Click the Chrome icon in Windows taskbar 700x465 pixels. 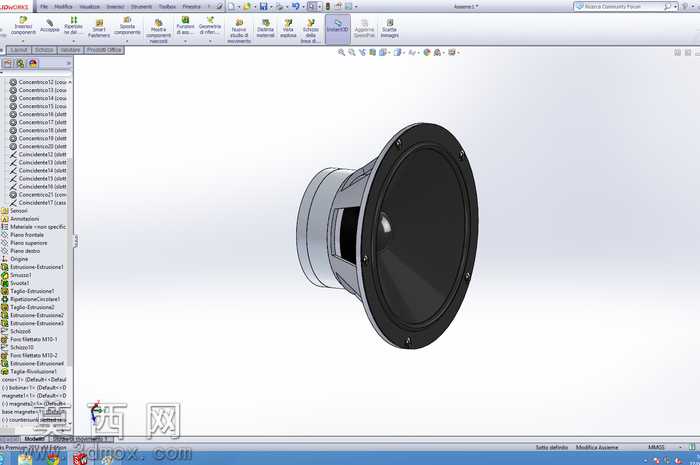coord(53,459)
